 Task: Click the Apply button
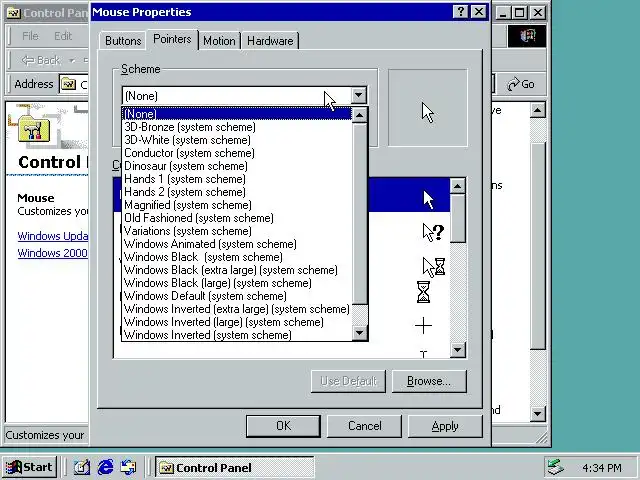pyautogui.click(x=445, y=426)
